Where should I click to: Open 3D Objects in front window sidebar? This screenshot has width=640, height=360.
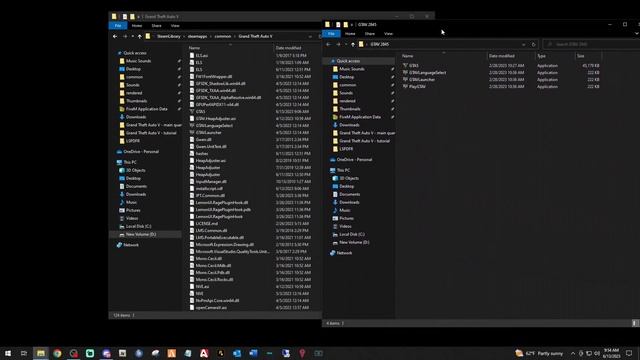pyautogui.click(x=349, y=178)
